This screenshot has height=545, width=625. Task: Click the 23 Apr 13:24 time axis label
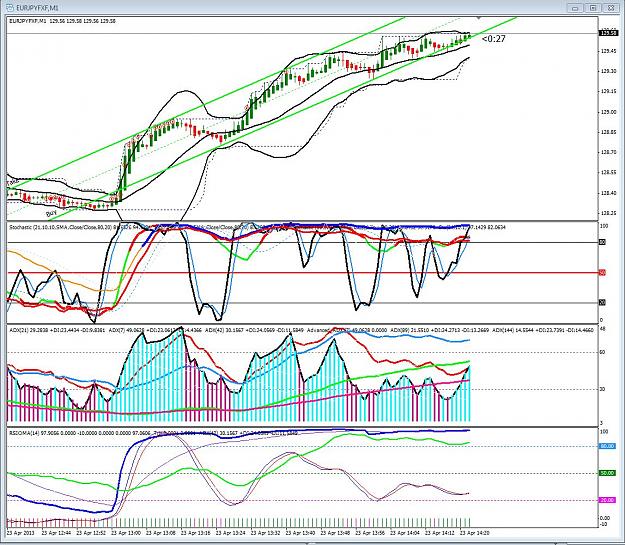(231, 533)
